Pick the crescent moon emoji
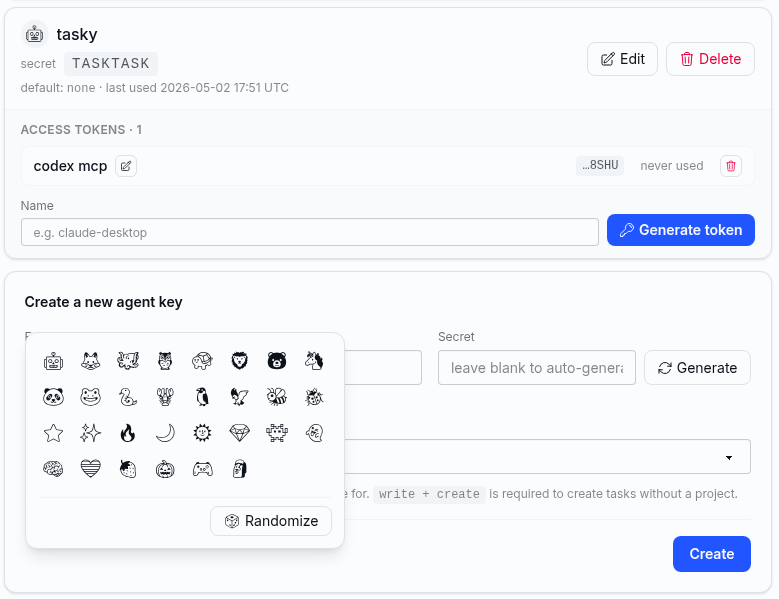The width and height of the screenshot is (779, 599). tap(165, 433)
